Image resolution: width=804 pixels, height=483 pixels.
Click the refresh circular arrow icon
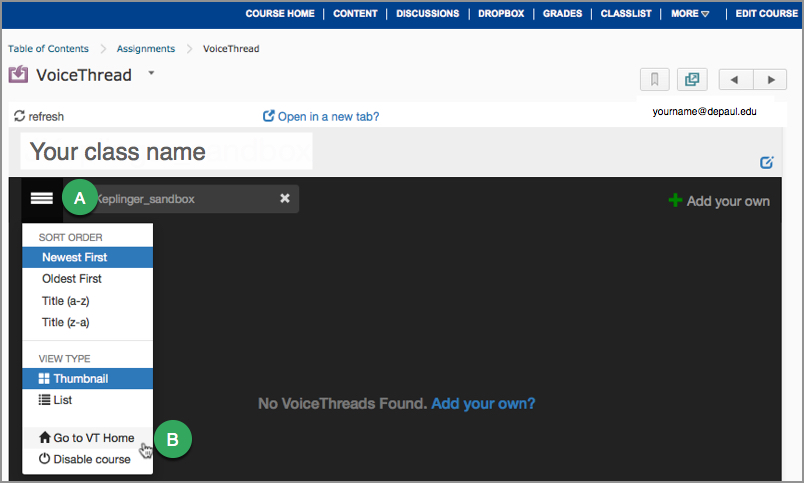pos(19,116)
